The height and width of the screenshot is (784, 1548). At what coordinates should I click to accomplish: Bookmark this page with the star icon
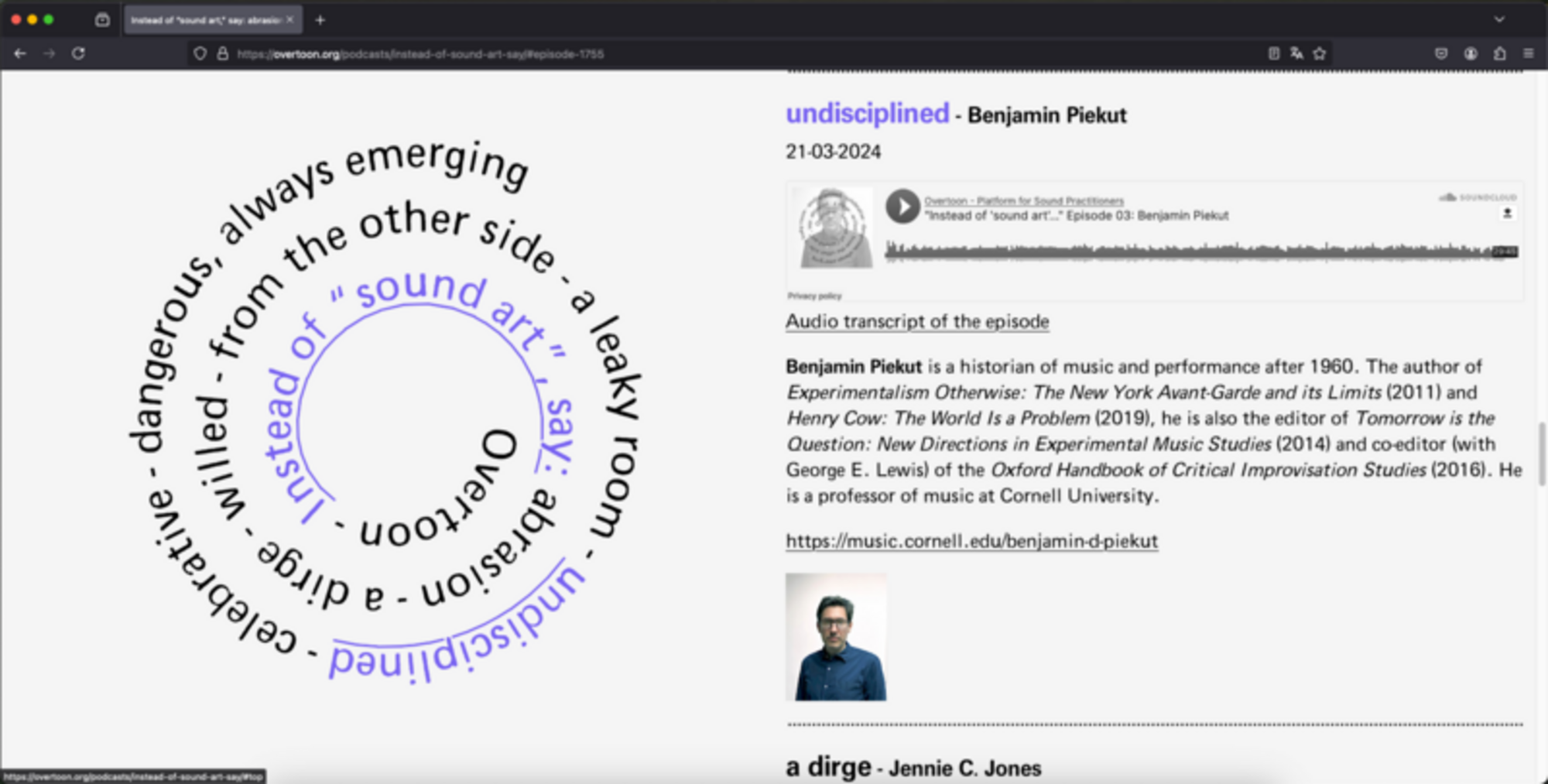[x=1320, y=53]
